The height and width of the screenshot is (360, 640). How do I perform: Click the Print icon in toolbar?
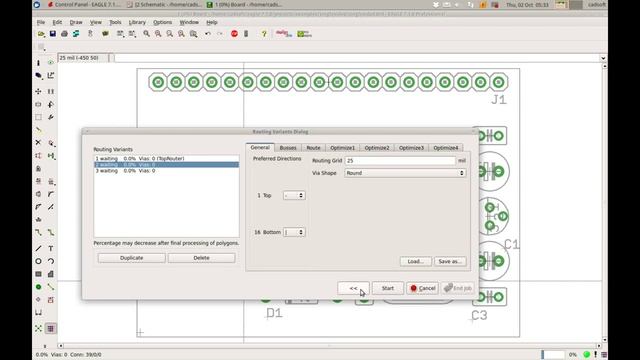64,34
